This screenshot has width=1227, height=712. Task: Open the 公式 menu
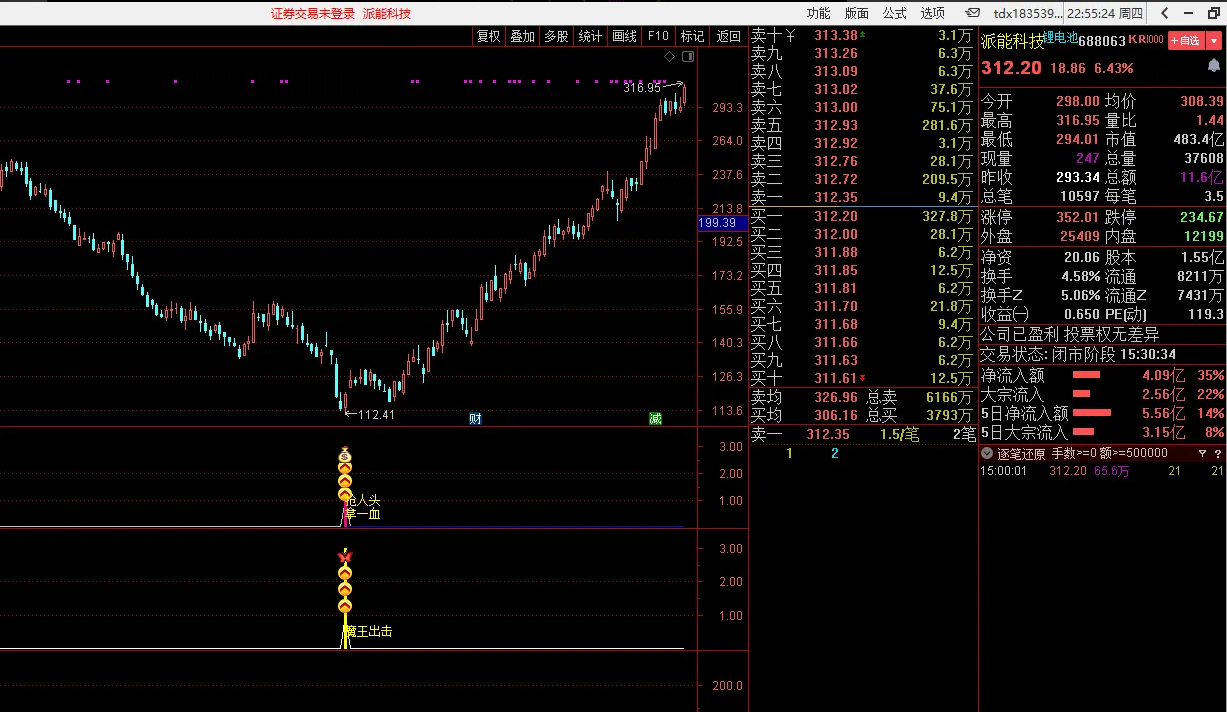pyautogui.click(x=894, y=13)
